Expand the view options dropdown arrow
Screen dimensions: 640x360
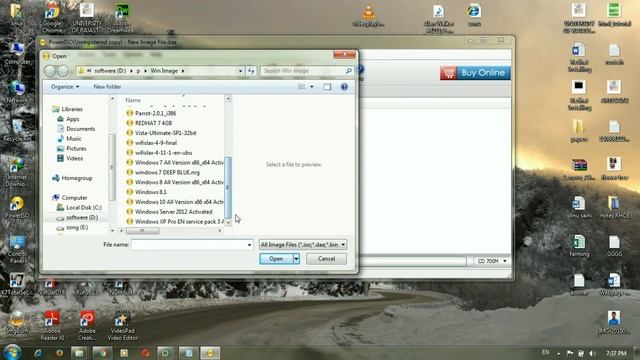312,87
